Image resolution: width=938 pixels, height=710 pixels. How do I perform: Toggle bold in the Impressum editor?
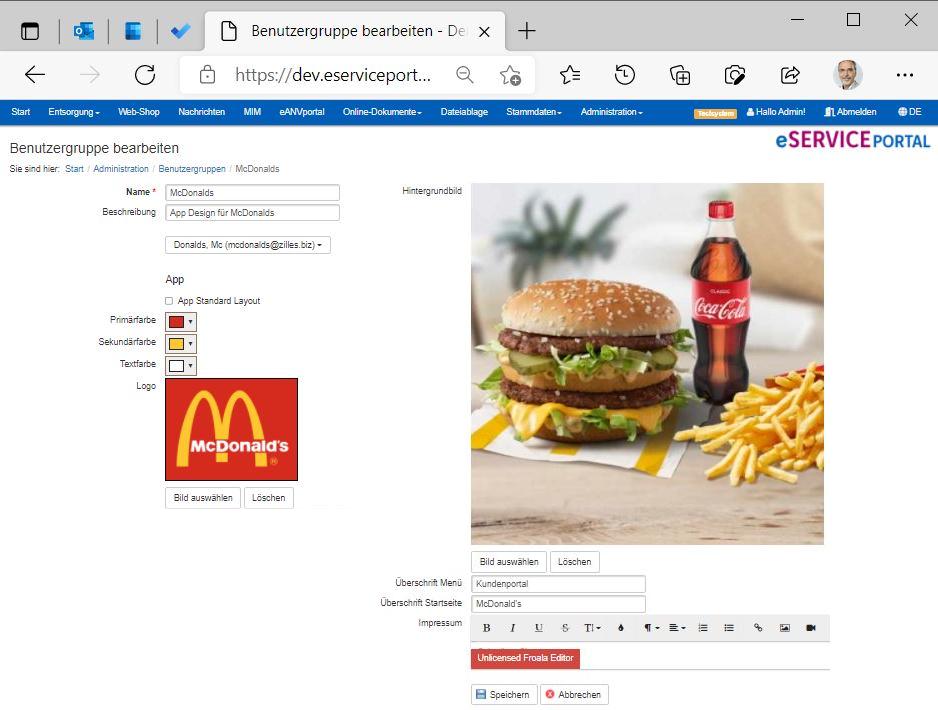click(x=486, y=628)
